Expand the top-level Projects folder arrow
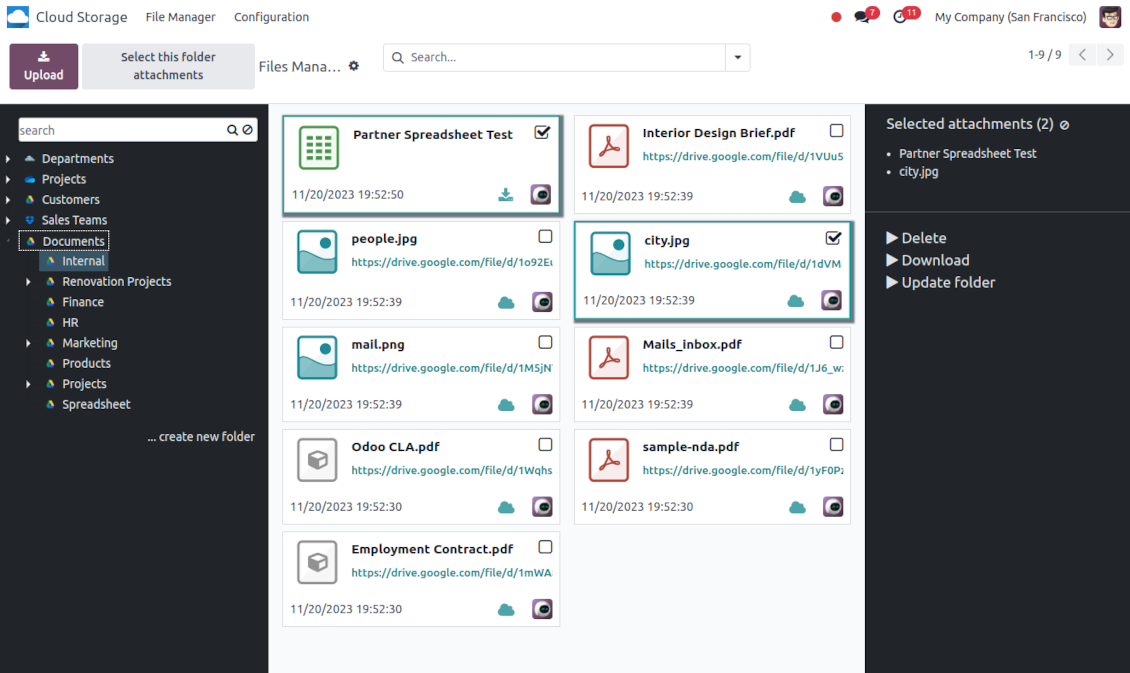This screenshot has width=1130, height=673. click(8, 179)
